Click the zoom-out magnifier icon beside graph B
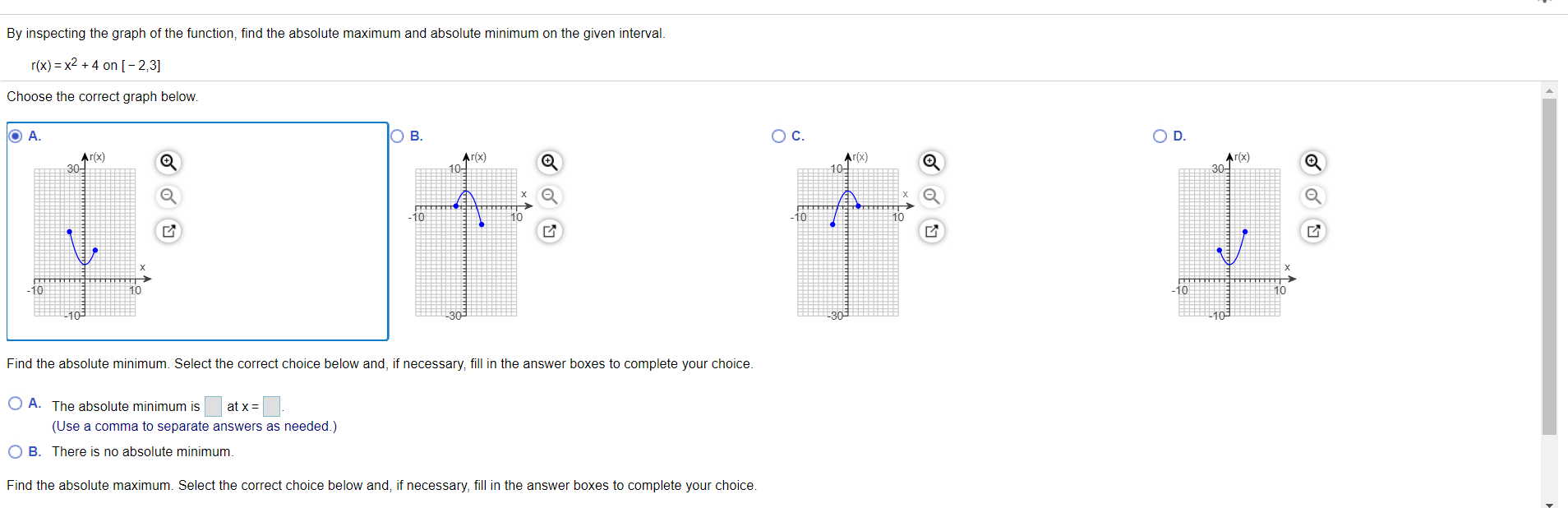 [549, 196]
